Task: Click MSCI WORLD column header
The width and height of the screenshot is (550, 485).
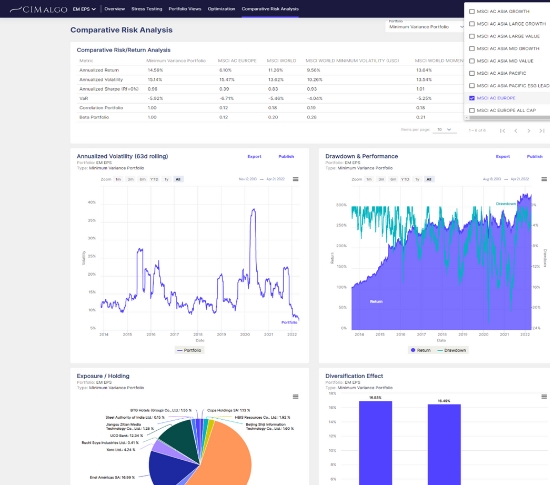Action: tap(281, 61)
